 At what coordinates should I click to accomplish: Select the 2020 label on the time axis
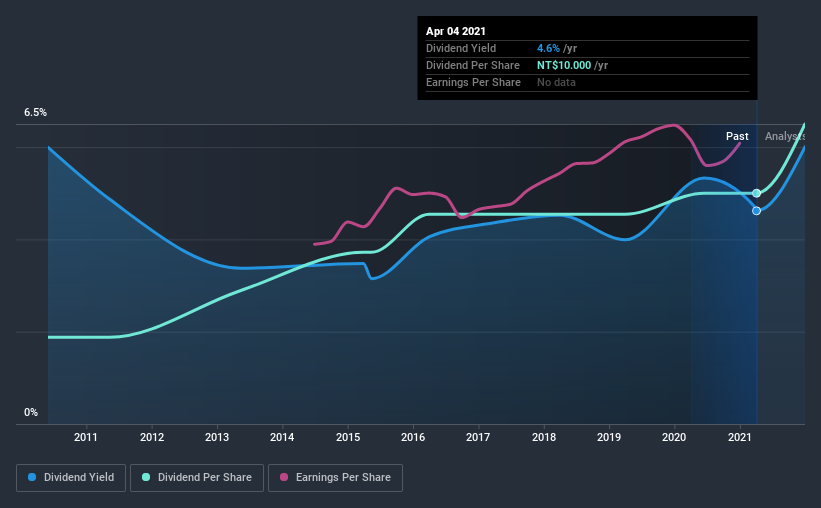[674, 437]
